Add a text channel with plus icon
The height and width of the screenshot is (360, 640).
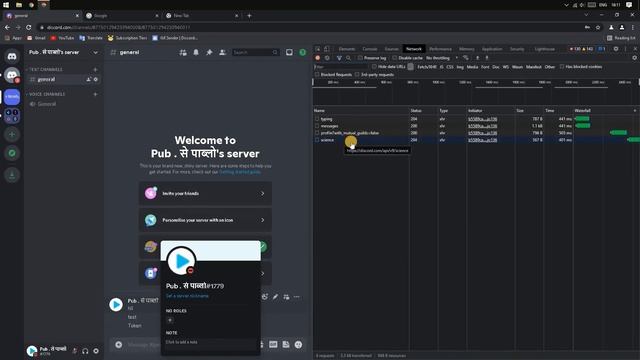[x=96, y=69]
